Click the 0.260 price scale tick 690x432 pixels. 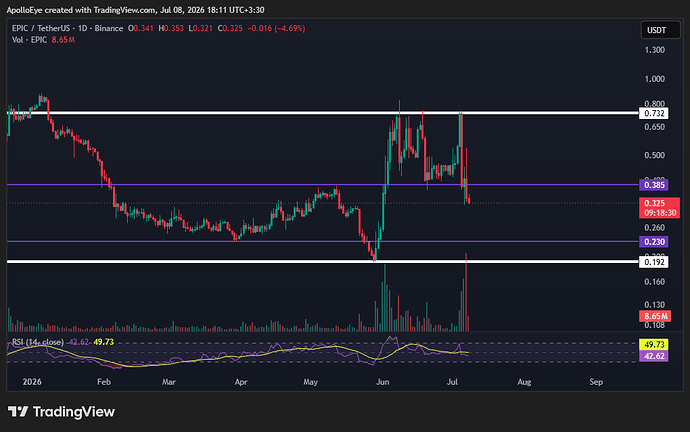coord(654,228)
